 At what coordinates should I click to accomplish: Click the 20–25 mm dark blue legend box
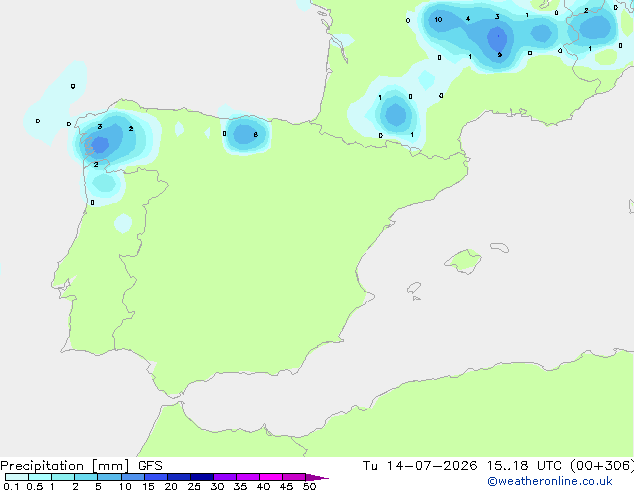tap(179, 477)
